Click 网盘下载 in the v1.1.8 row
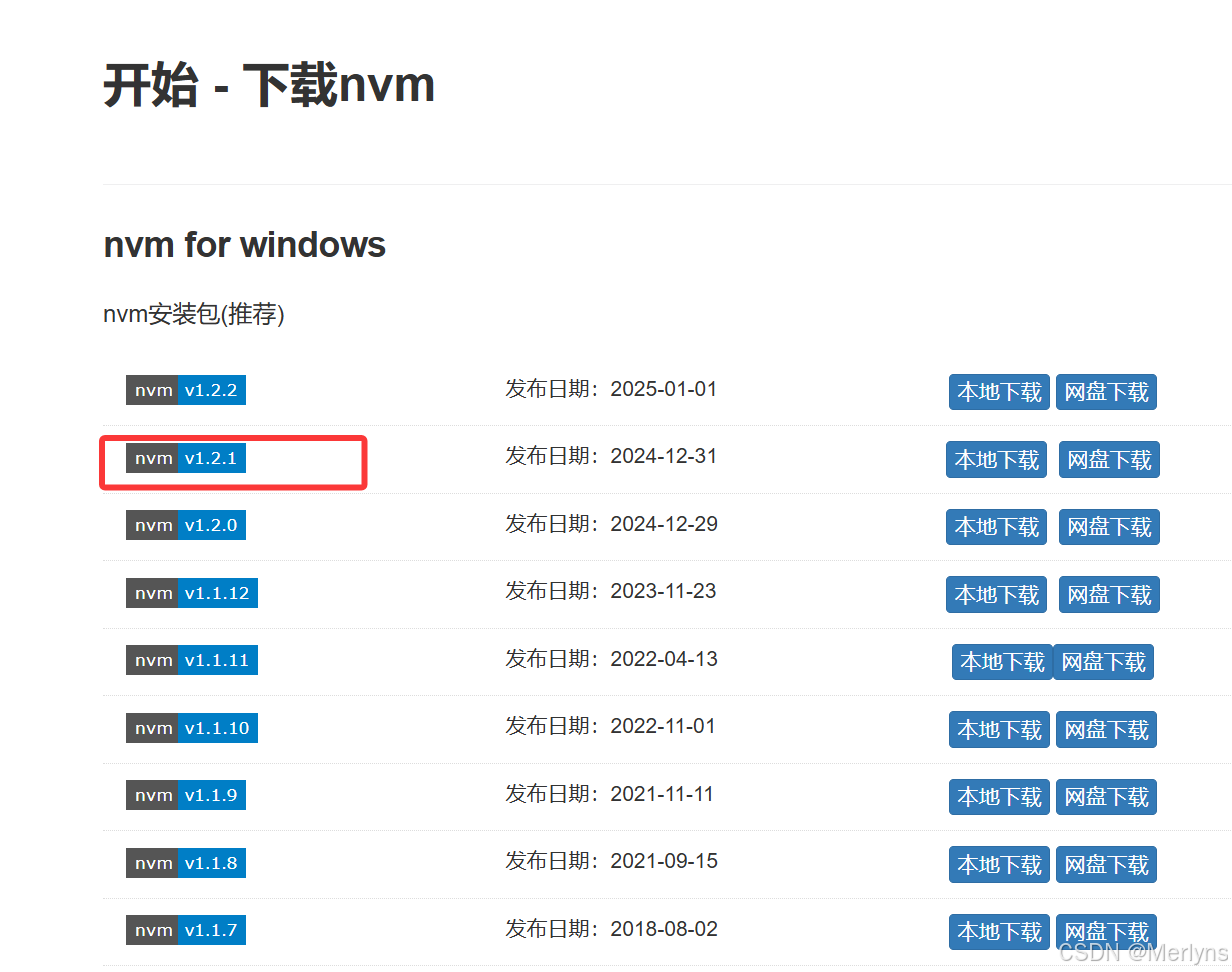Screen dimensions: 1232x972 [1106, 865]
